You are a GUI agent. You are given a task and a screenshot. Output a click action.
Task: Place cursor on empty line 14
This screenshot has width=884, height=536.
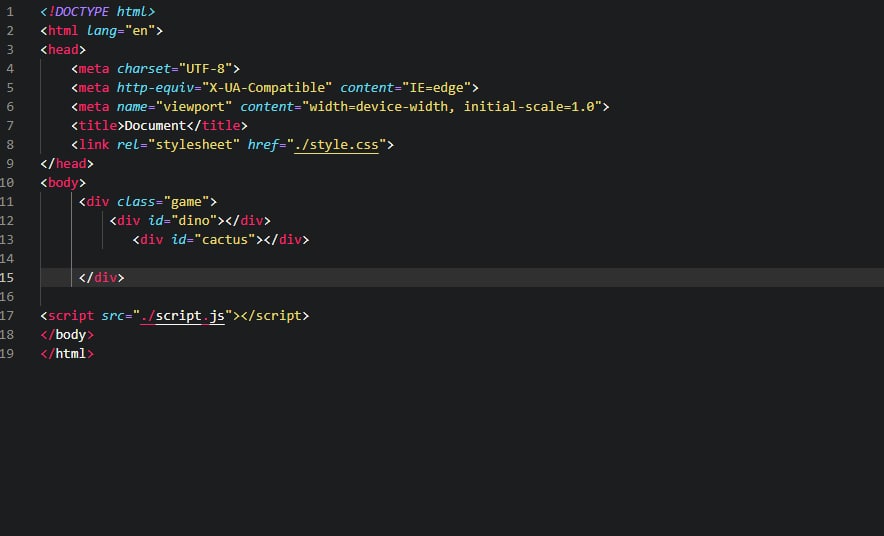click(462, 259)
